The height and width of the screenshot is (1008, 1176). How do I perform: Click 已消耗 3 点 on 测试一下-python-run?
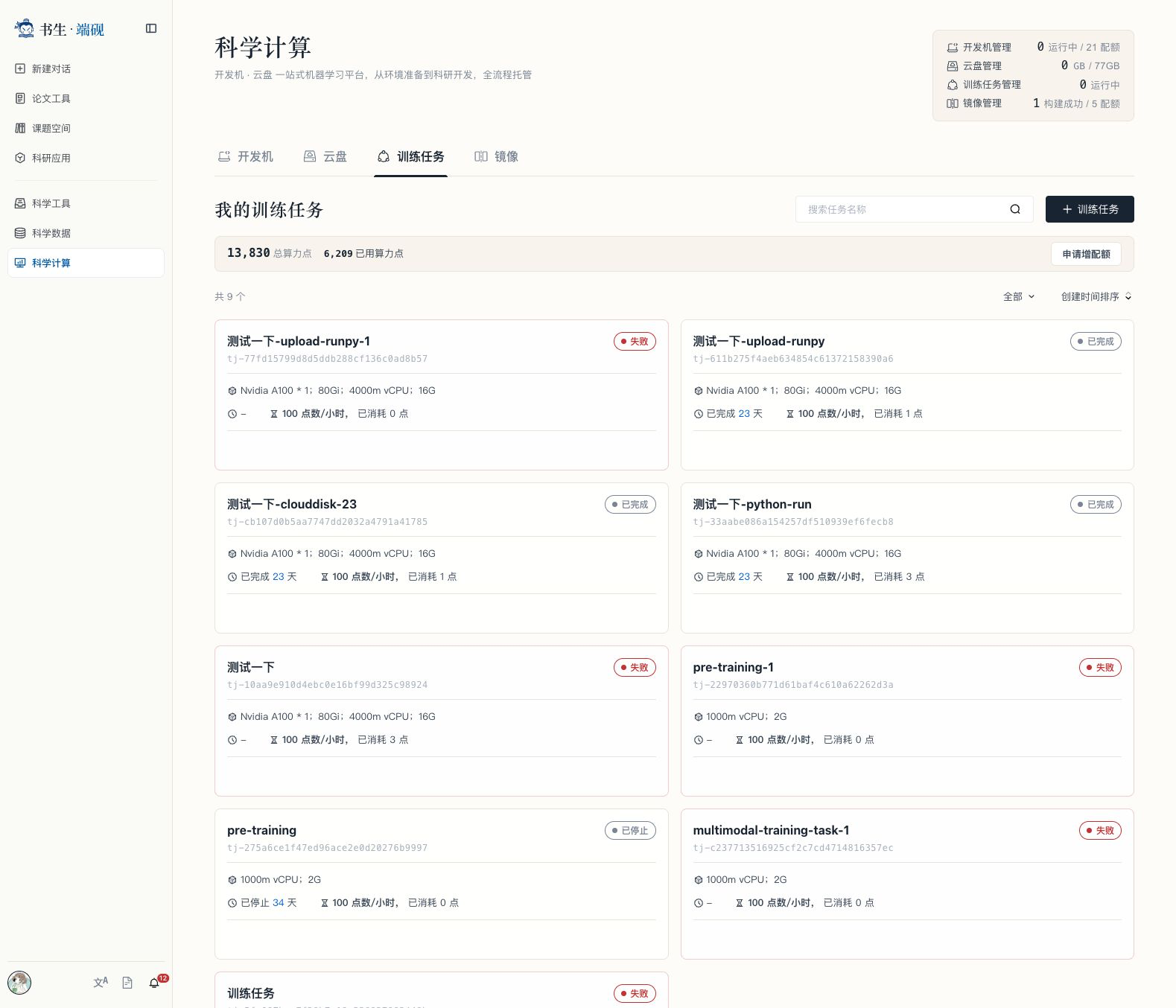(x=899, y=577)
